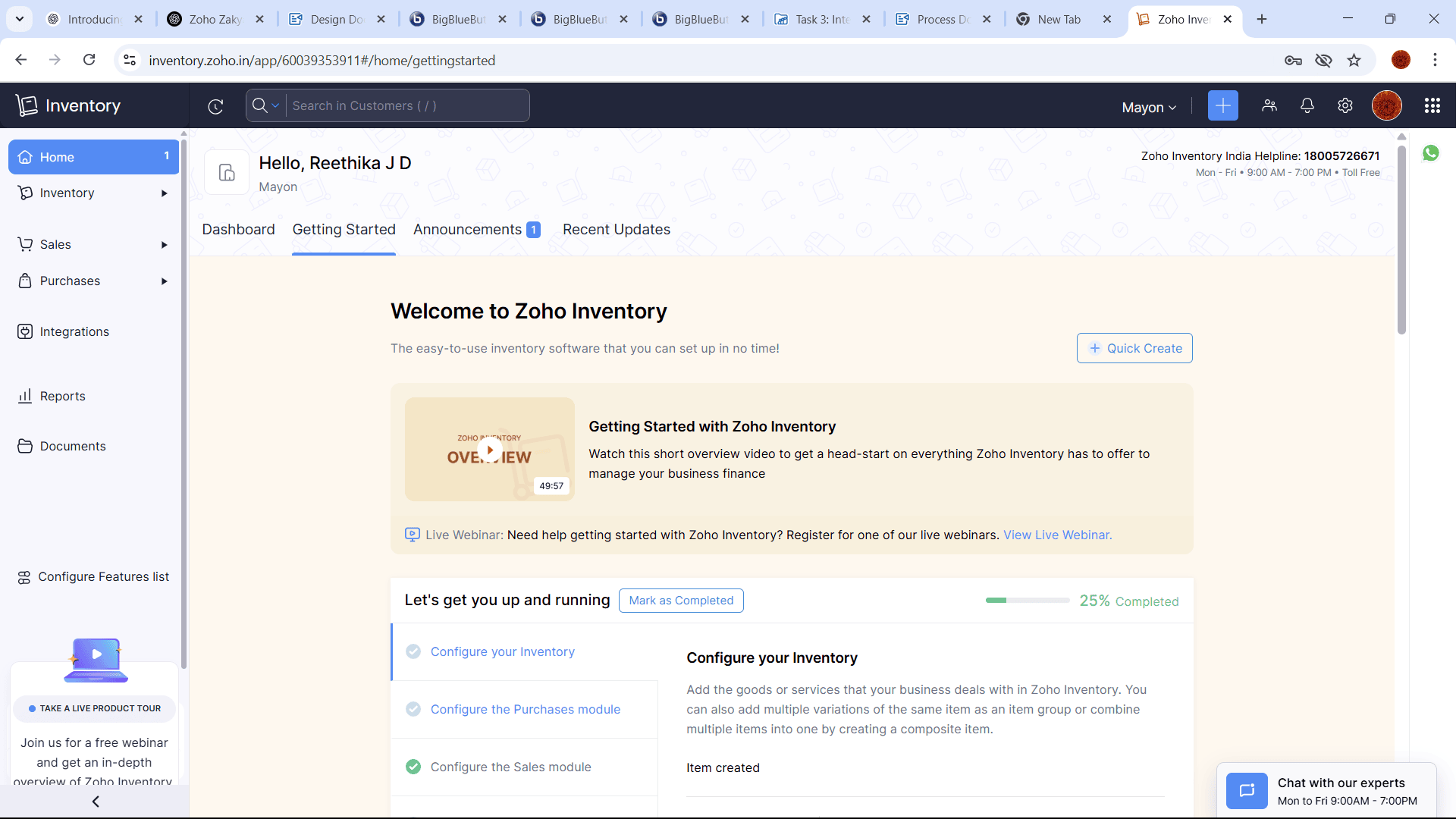Click the live product tour laptop illustration
1456x819 pixels.
[96, 660]
